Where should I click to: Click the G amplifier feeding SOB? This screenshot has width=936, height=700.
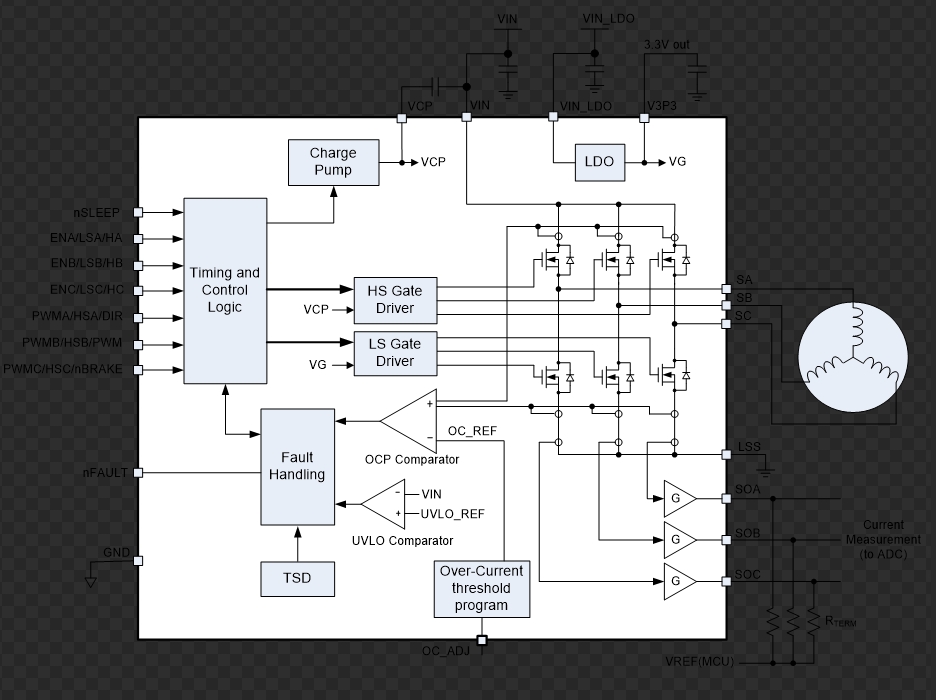(x=678, y=539)
